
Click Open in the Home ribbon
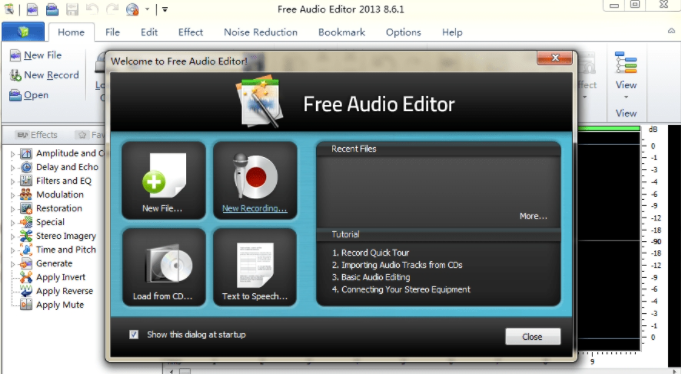(x=29, y=95)
